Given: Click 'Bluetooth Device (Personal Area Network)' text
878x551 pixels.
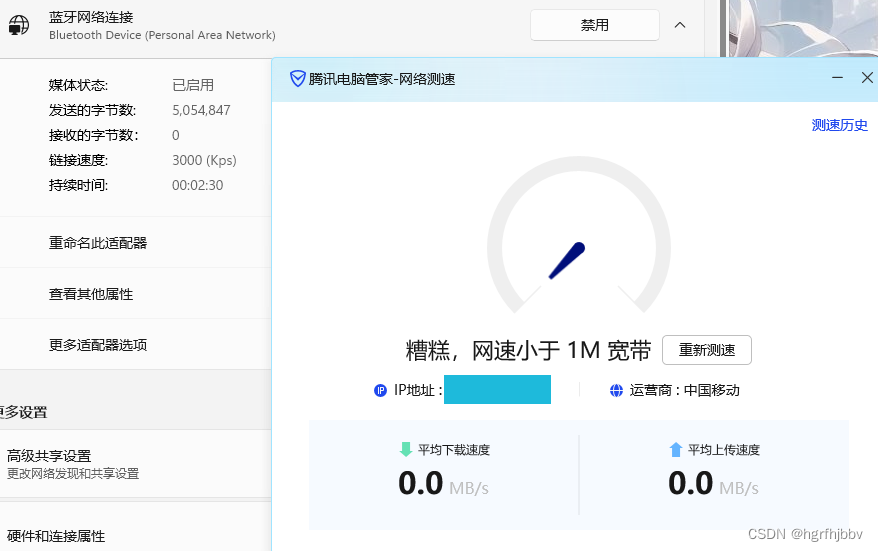Looking at the screenshot, I should tap(162, 35).
